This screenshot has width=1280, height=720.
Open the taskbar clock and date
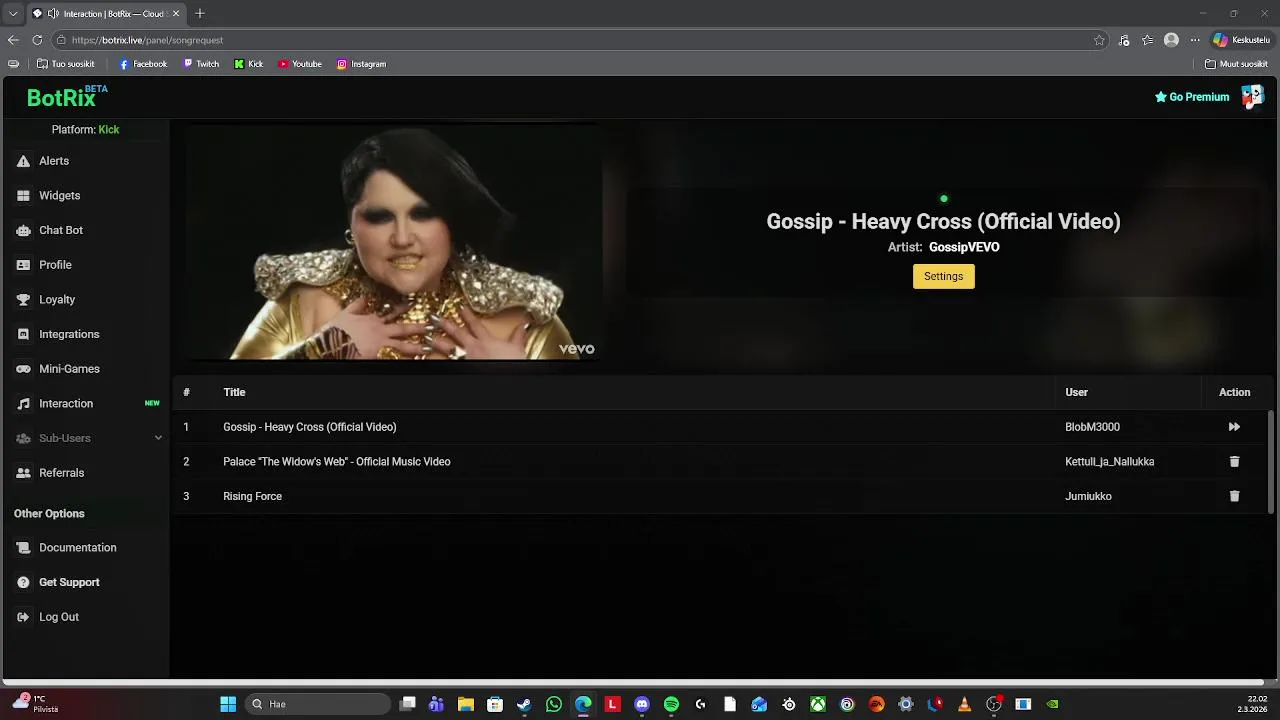pos(1253,704)
